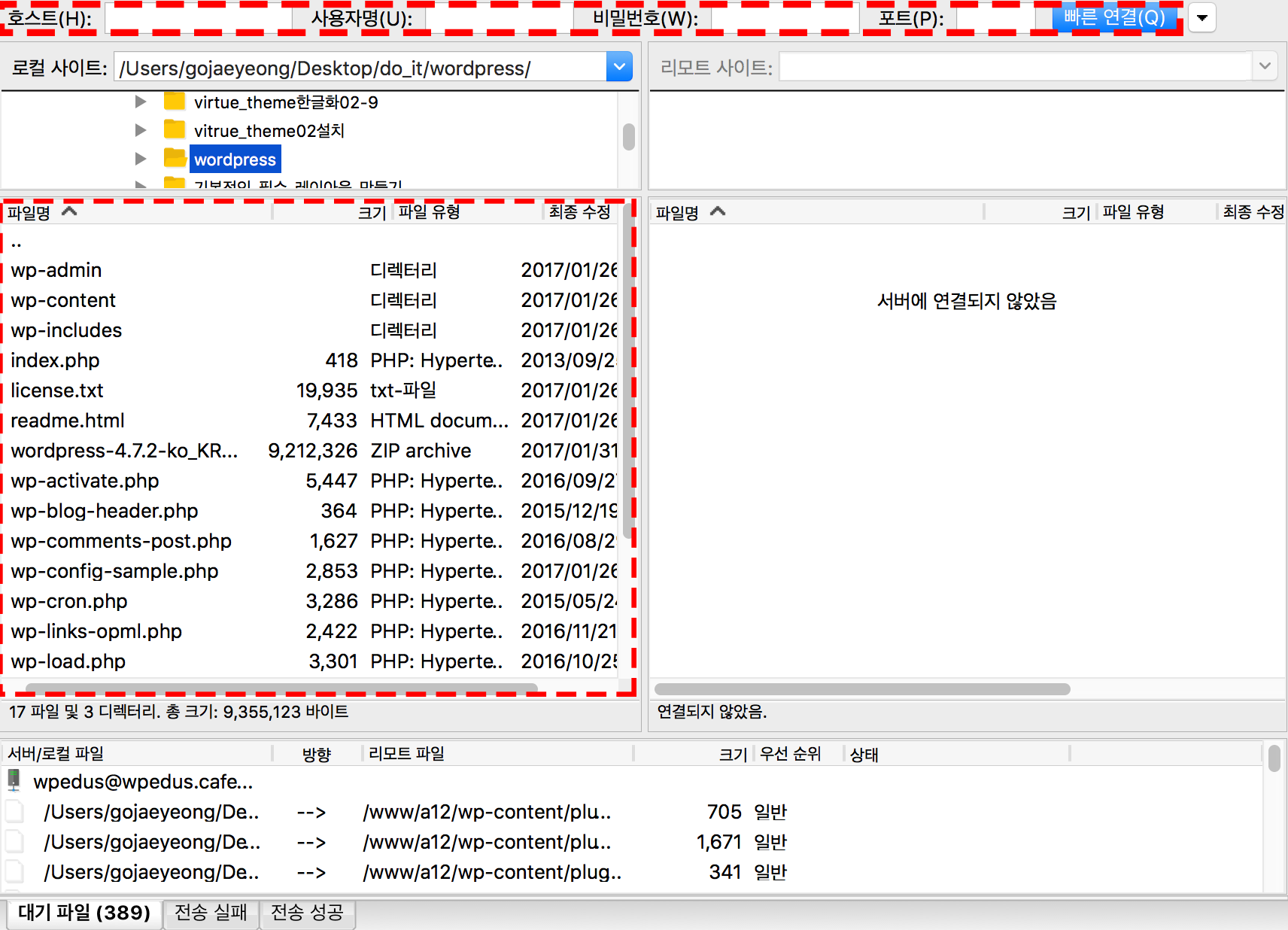Click the wordpress folder icon in local tree

click(175, 159)
